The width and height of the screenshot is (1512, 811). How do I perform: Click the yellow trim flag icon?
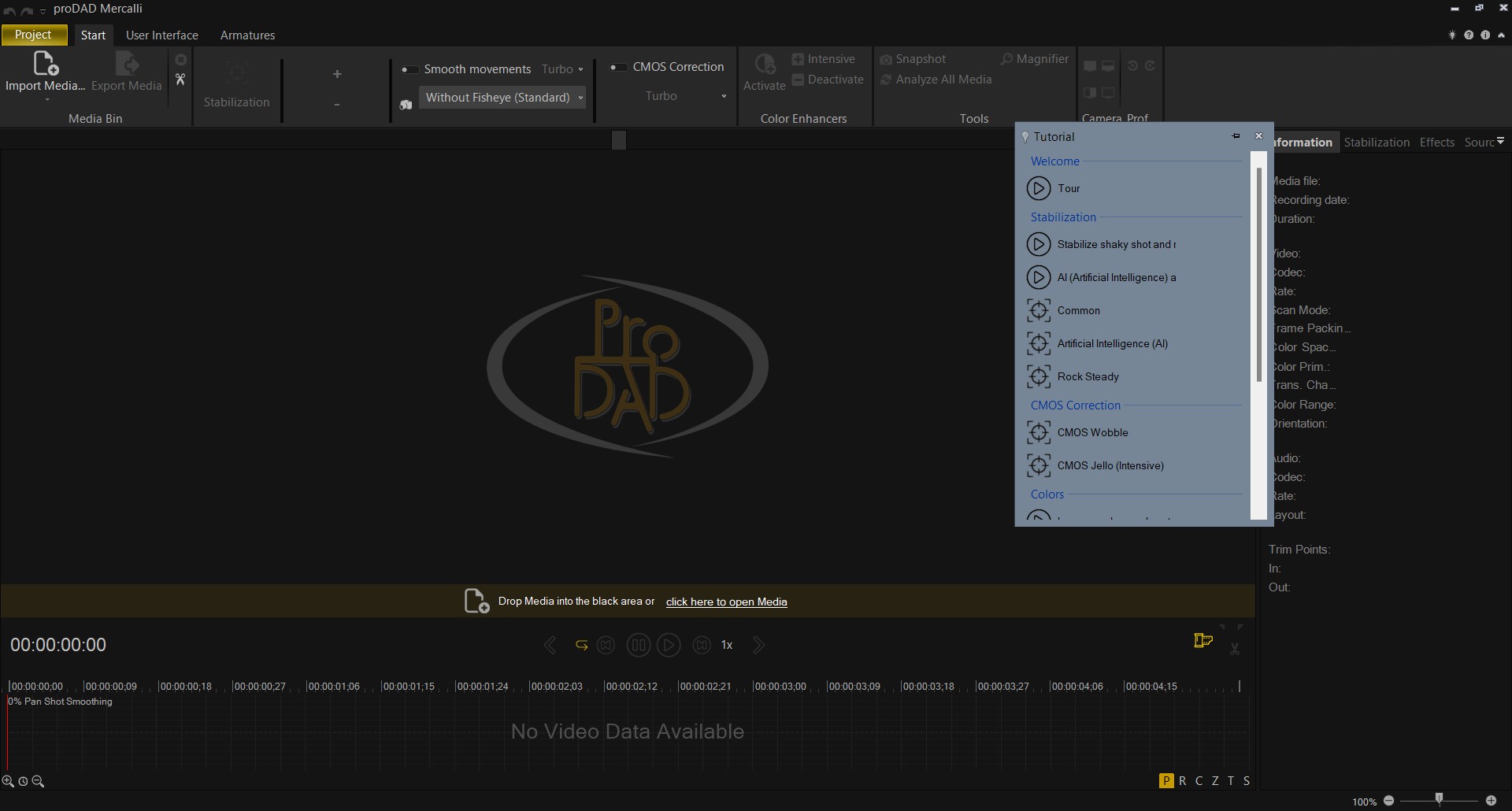1203,641
